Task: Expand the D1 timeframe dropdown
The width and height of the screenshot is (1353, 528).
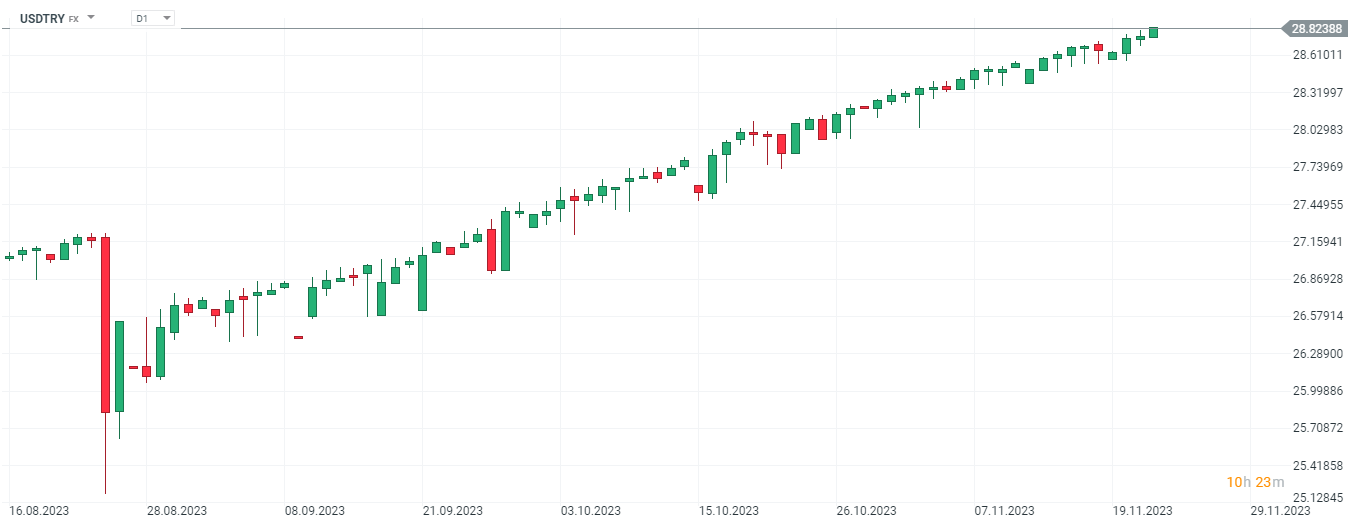Action: click(x=165, y=18)
